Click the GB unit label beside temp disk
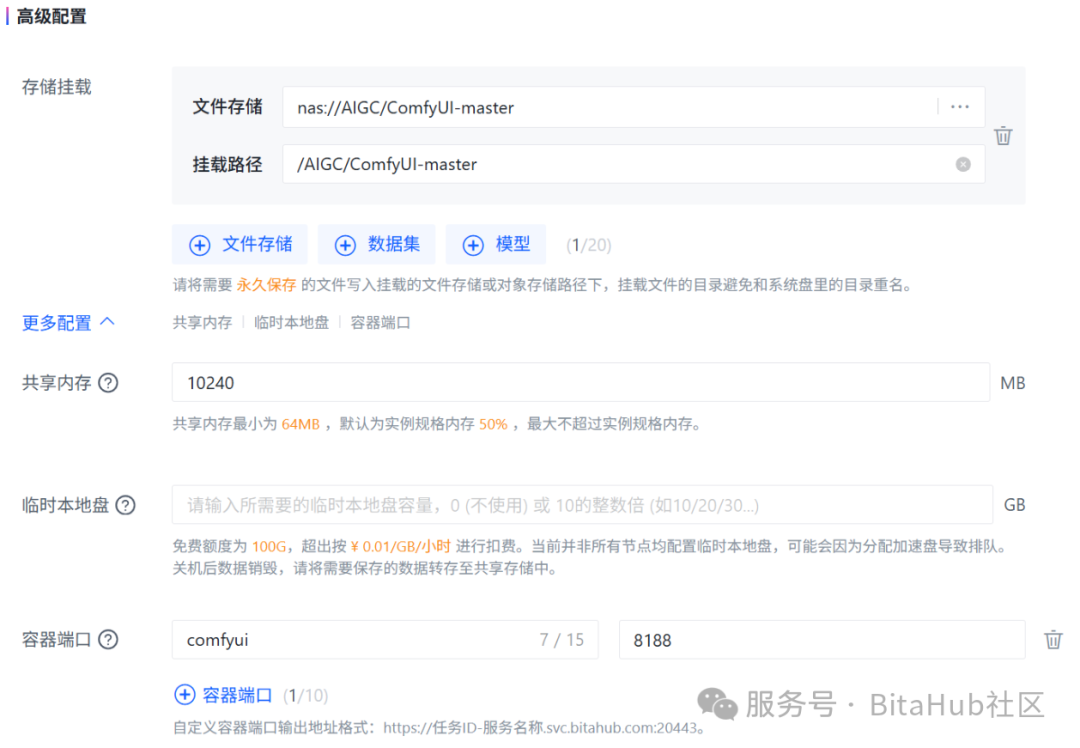1080x748 pixels. [1014, 505]
